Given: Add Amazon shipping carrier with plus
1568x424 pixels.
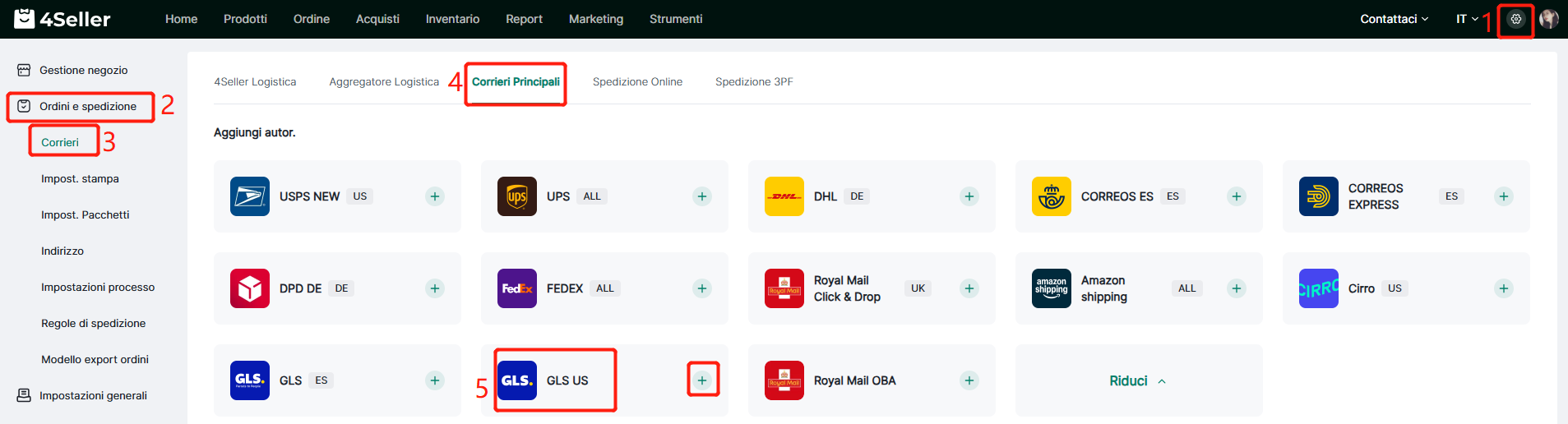Looking at the screenshot, I should click(1237, 288).
